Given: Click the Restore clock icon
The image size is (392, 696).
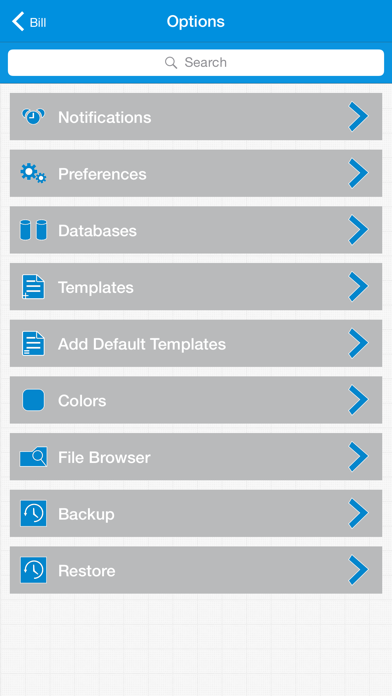Looking at the screenshot, I should point(33,570).
